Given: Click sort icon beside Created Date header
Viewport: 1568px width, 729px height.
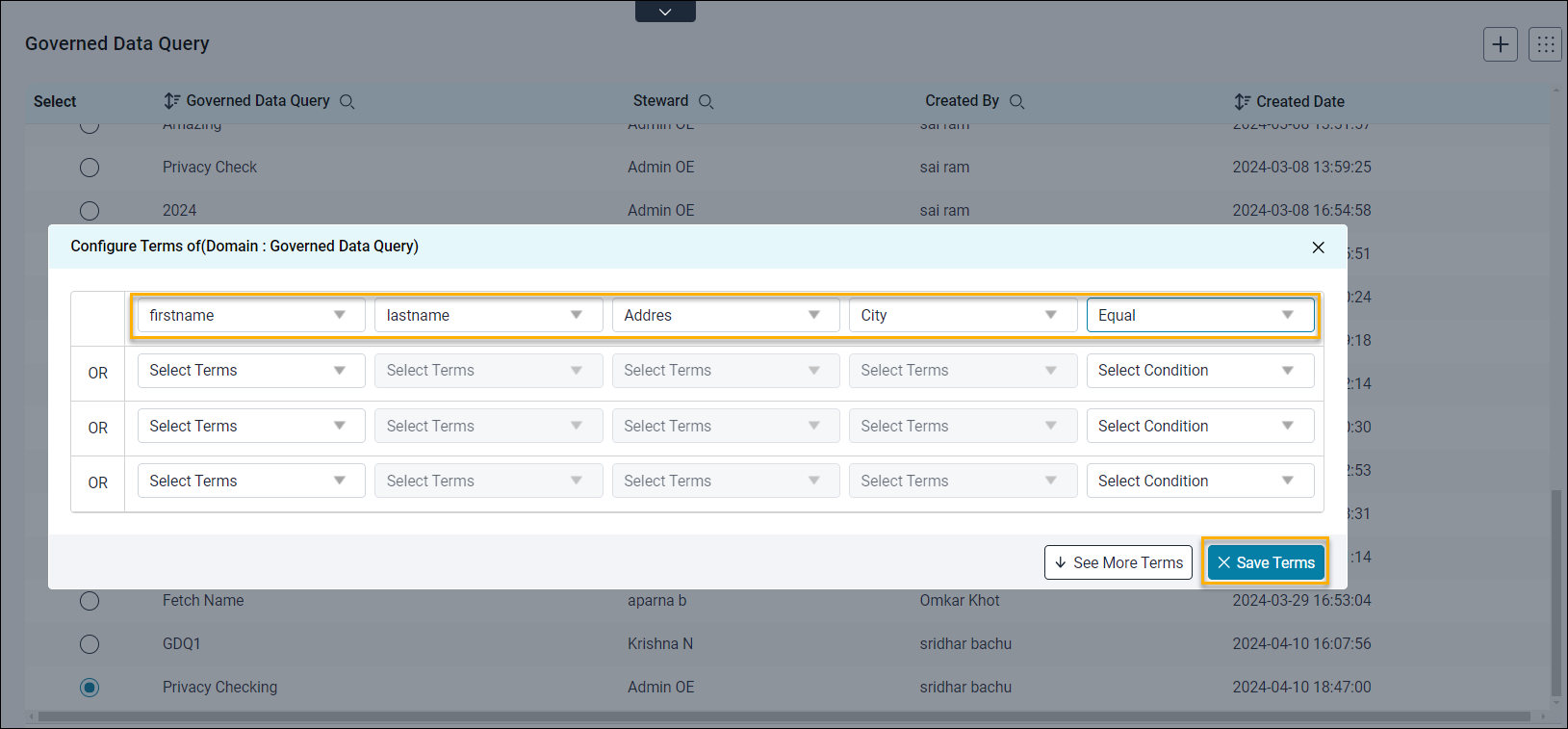Looking at the screenshot, I should (1242, 102).
